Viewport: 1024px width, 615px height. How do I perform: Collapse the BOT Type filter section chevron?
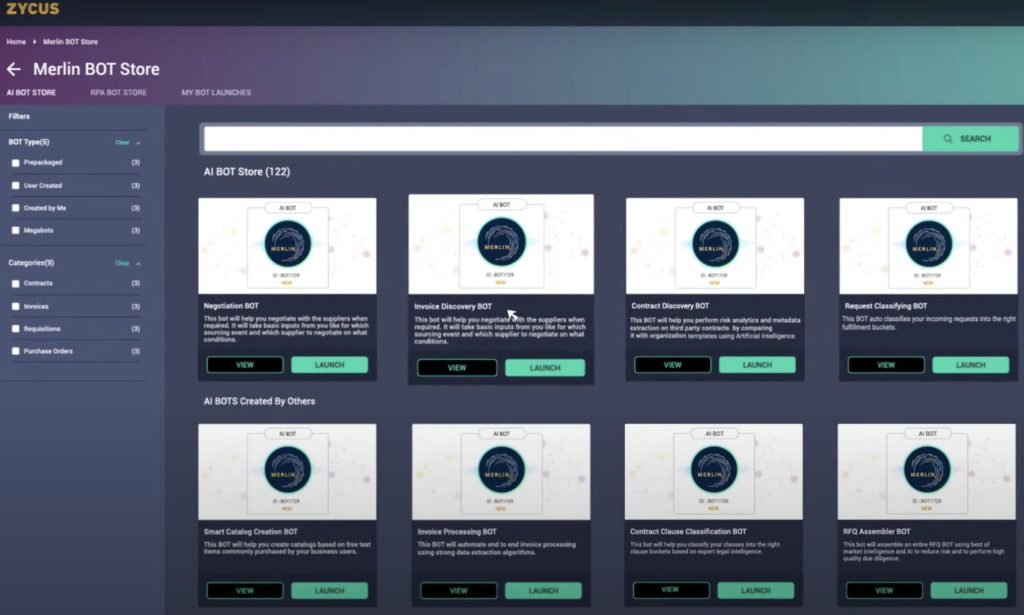click(x=138, y=142)
